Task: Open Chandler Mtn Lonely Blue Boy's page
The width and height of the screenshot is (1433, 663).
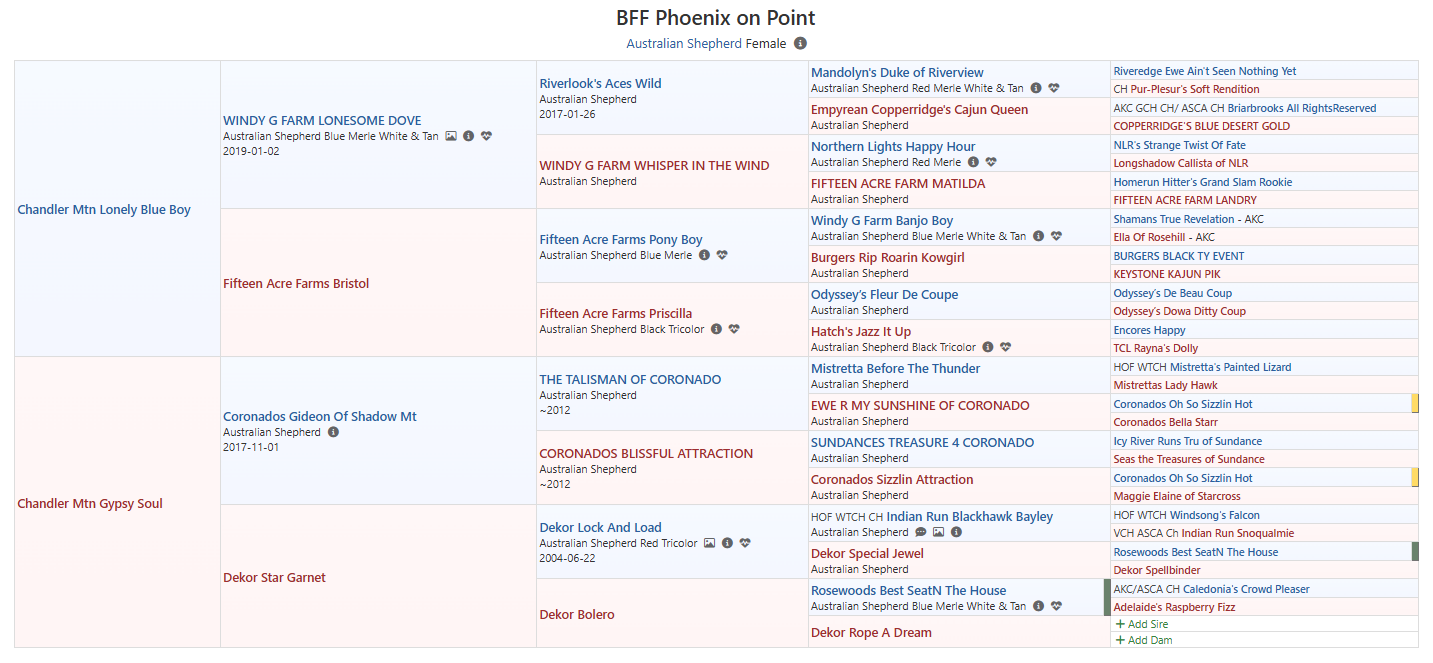Action: tap(104, 210)
